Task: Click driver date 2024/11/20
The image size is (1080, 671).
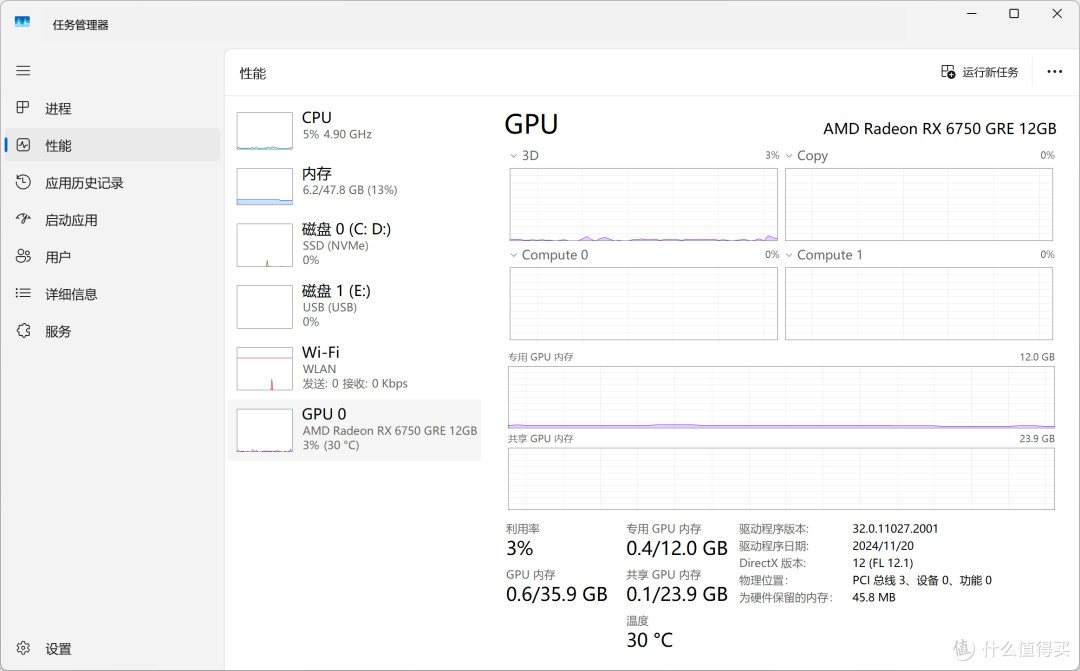Action: [x=882, y=546]
